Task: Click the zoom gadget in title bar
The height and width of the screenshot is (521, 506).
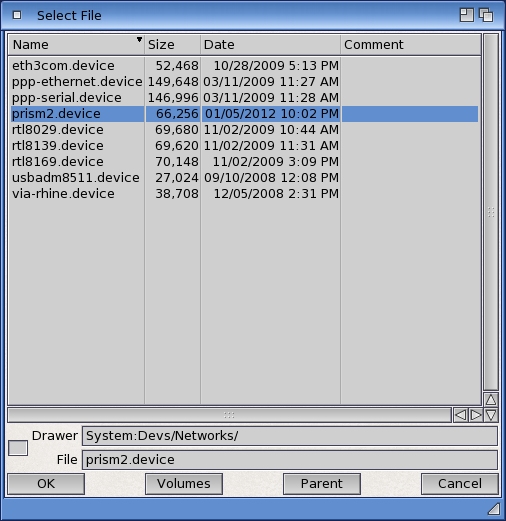Action: (x=466, y=15)
